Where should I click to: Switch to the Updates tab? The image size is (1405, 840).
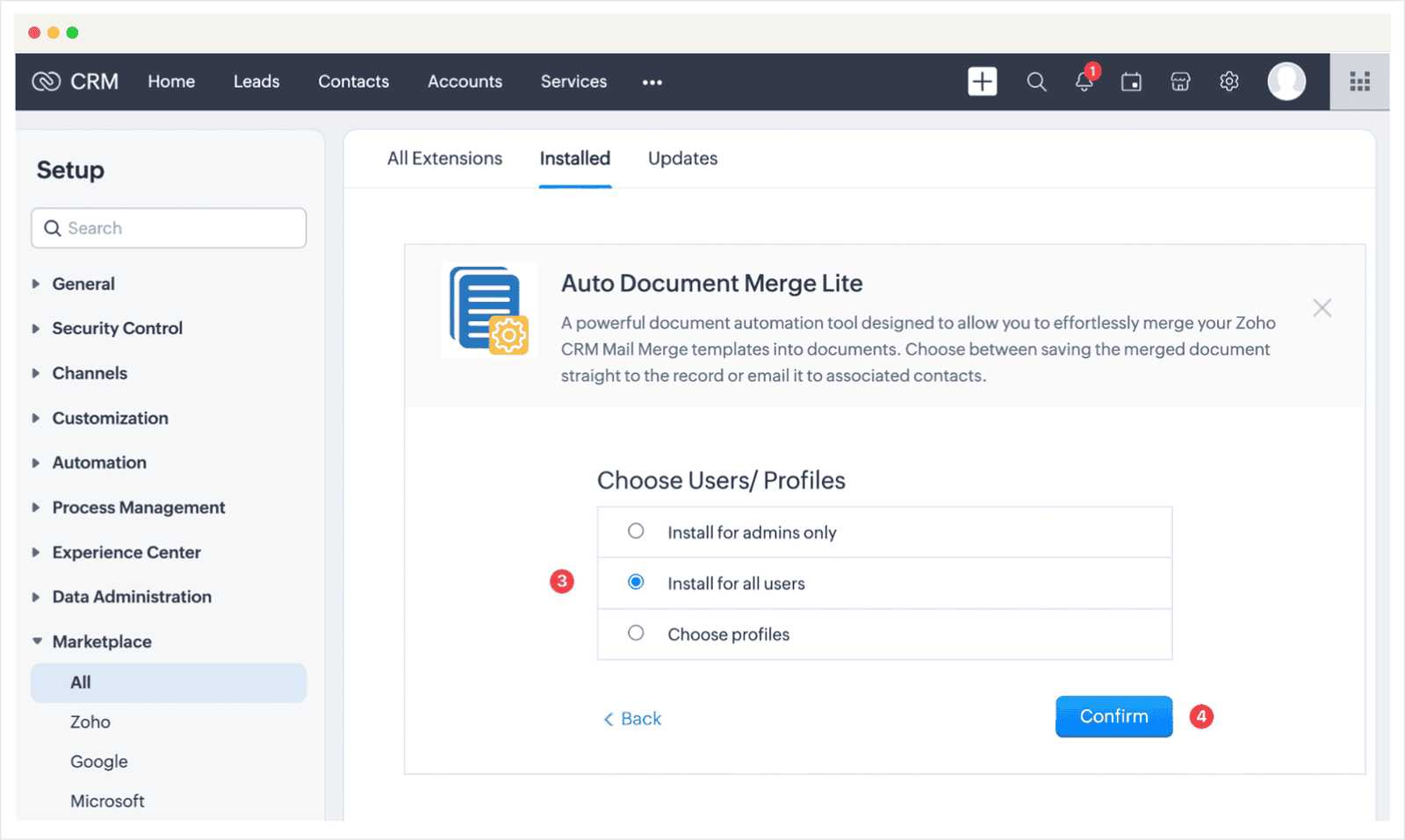682,159
